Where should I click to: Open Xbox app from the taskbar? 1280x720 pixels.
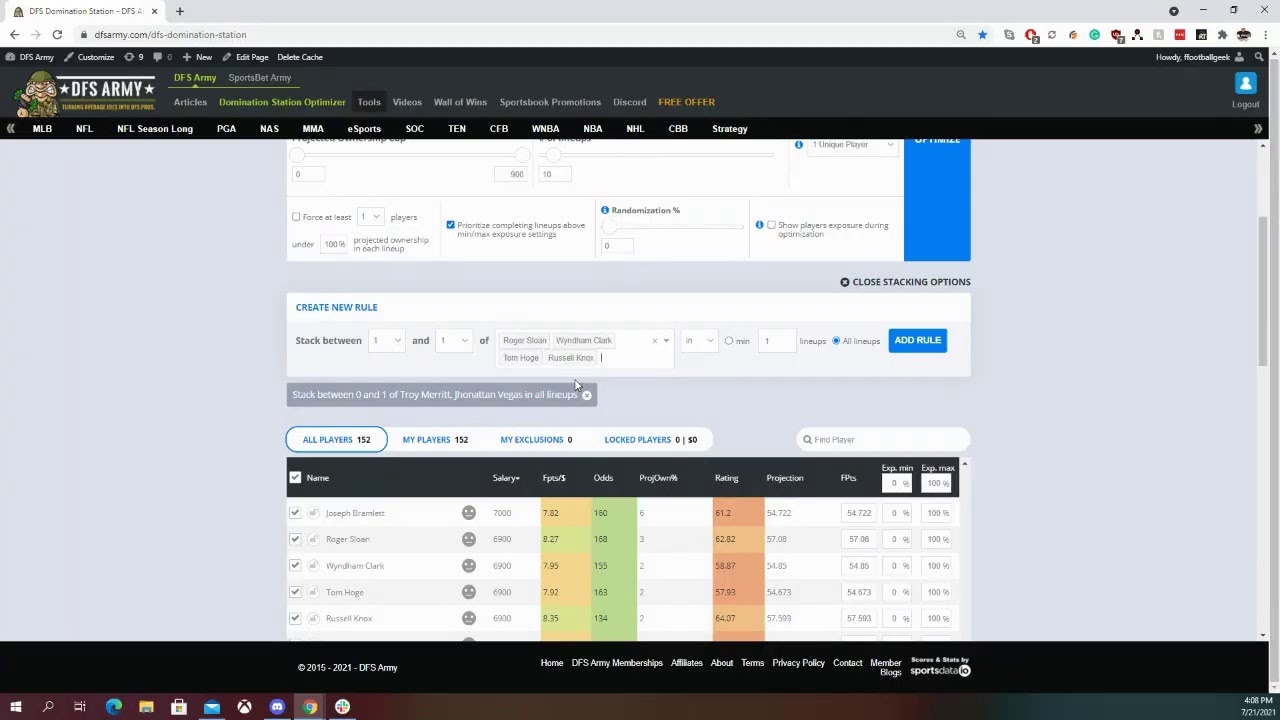coord(244,707)
